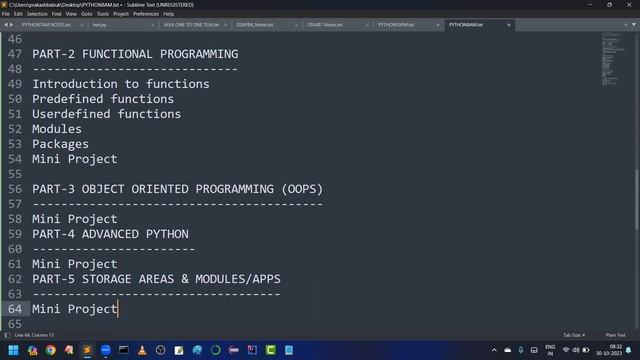
Task: Switch to the JAVA ONE TO ONE TEJA.txt tab
Action: (191, 25)
